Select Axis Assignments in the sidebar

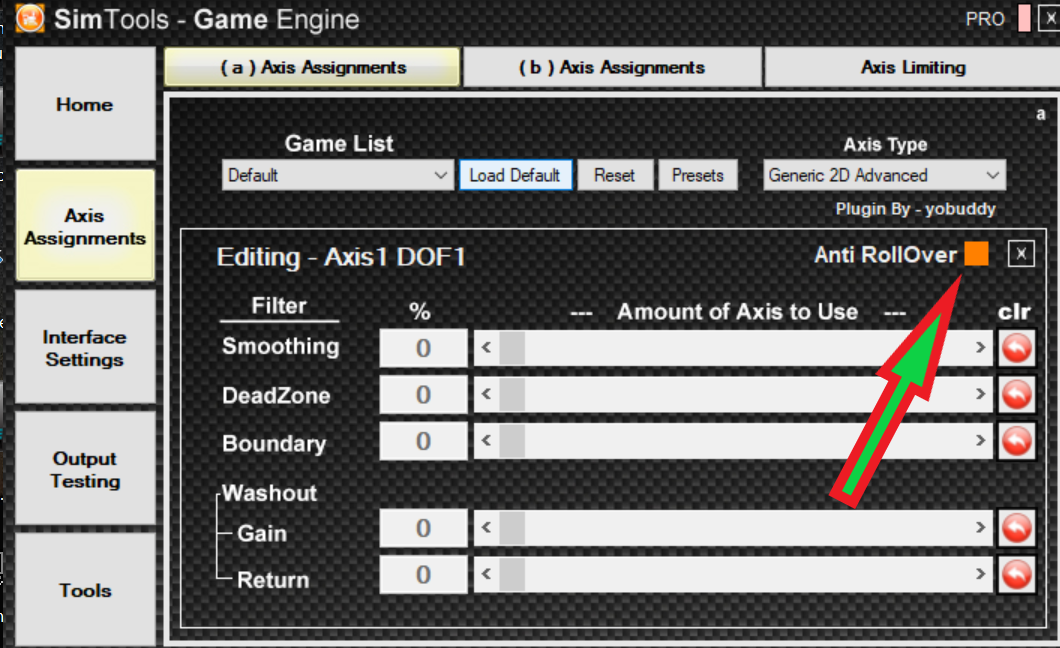click(x=85, y=226)
